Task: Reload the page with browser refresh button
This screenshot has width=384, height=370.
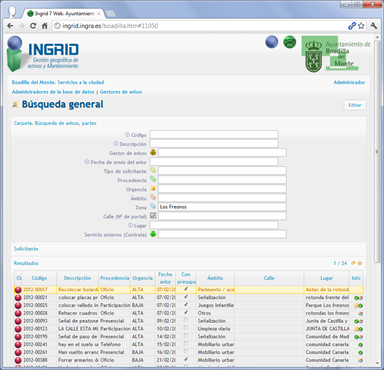Action: click(x=33, y=26)
